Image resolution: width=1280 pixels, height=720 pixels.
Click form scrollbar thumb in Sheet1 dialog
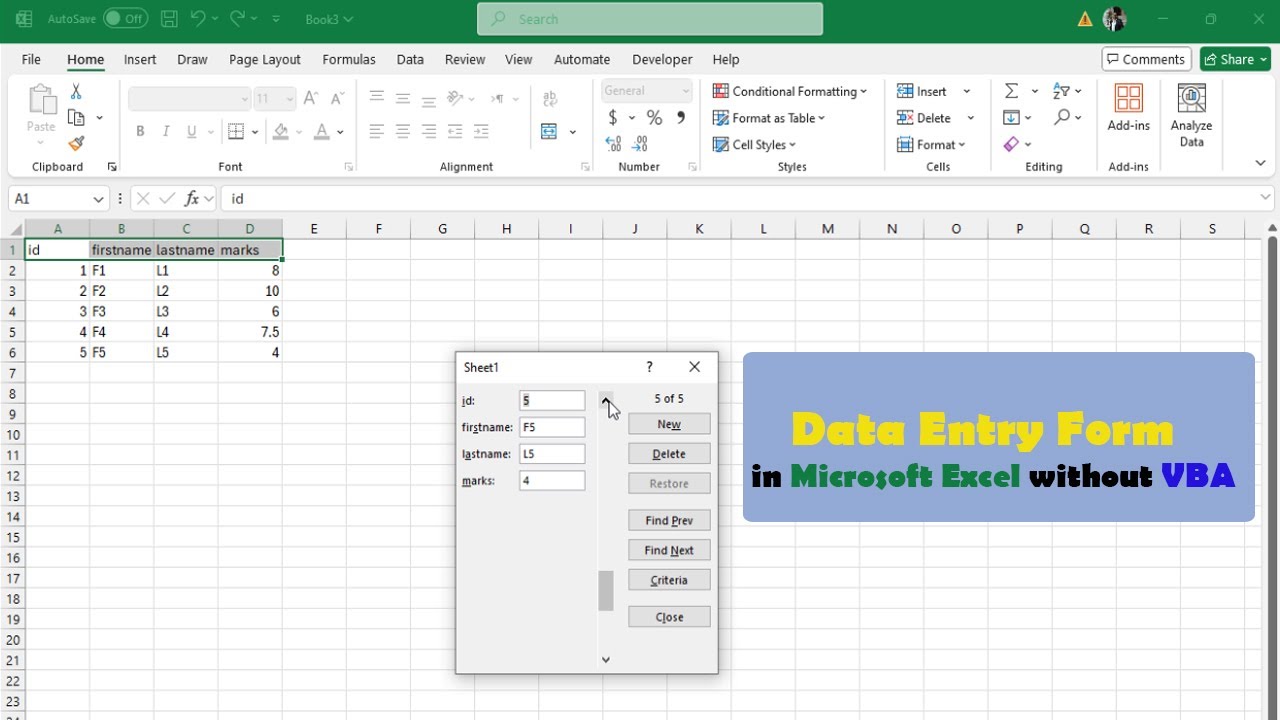pyautogui.click(x=605, y=590)
